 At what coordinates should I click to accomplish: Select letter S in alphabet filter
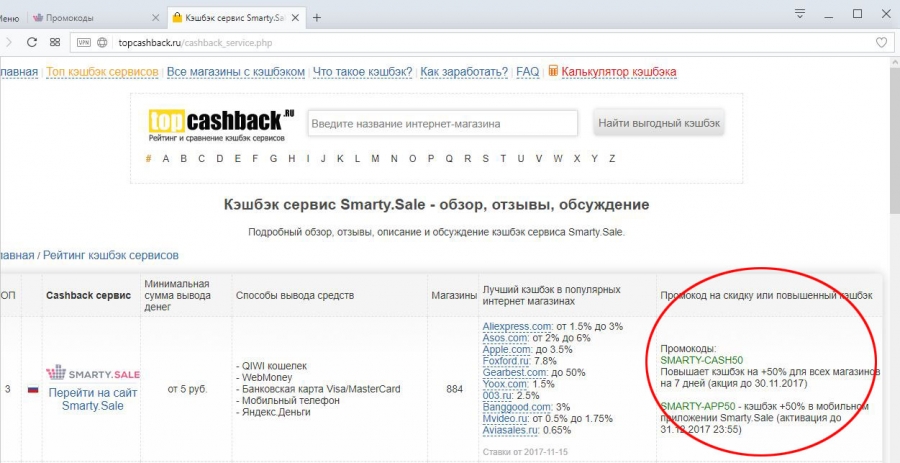[x=486, y=159]
